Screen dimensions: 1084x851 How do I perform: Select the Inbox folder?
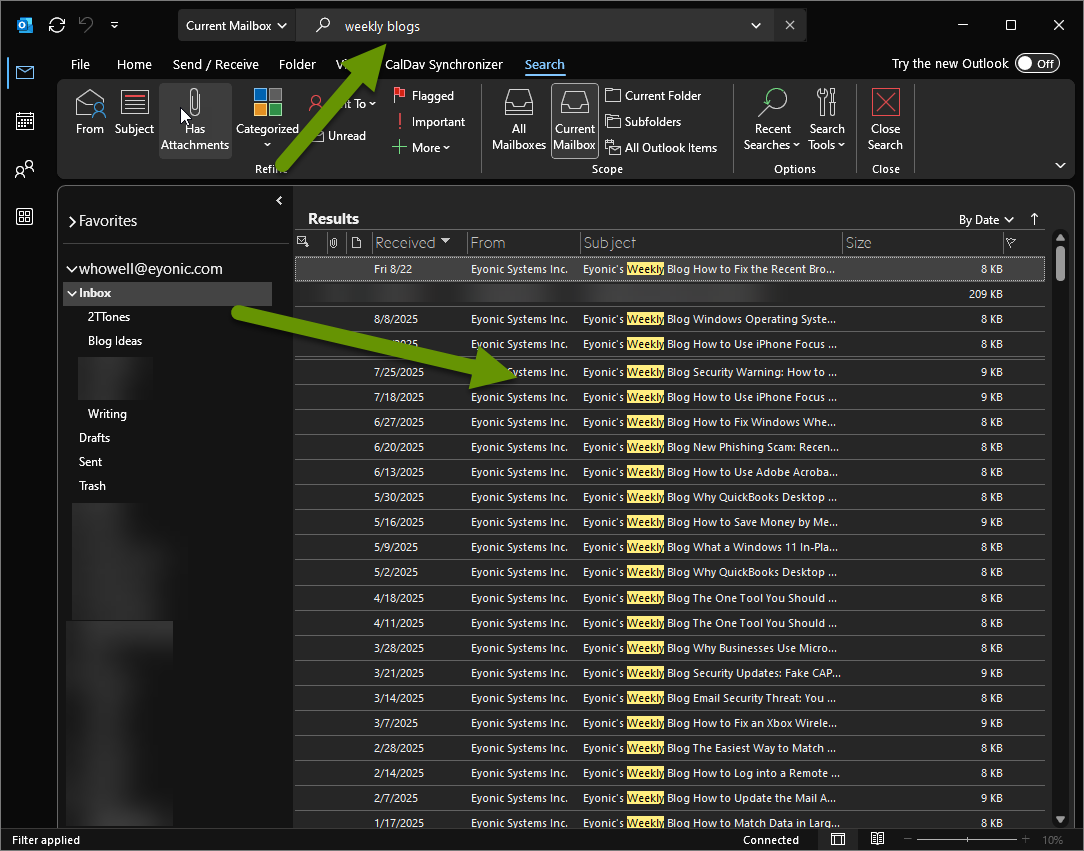coord(167,293)
